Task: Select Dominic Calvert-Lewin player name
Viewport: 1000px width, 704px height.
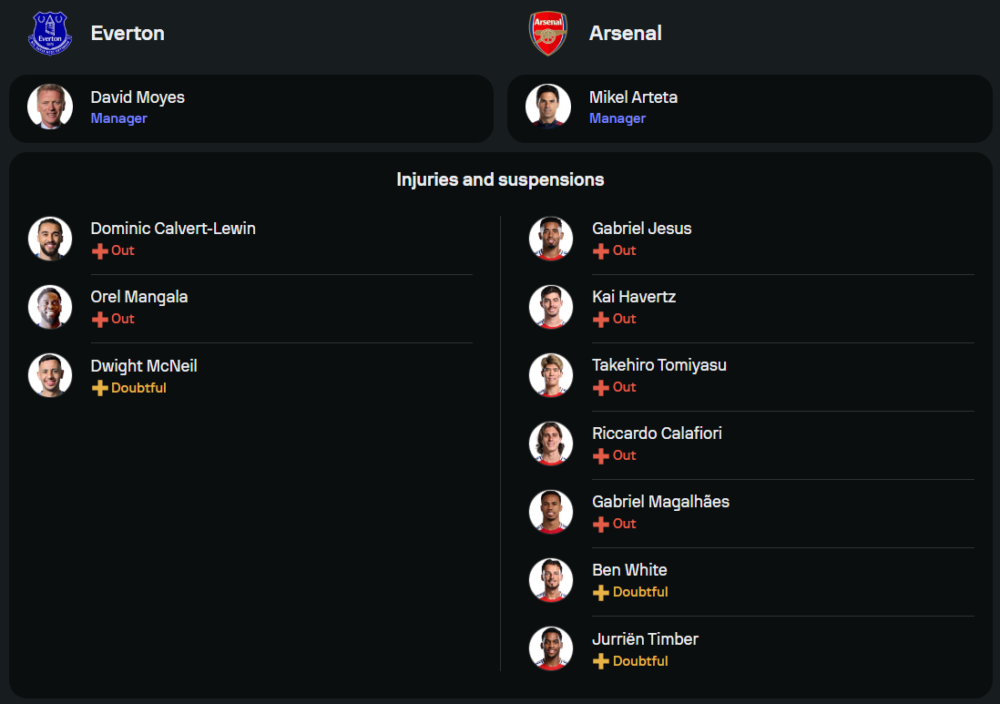Action: click(173, 228)
